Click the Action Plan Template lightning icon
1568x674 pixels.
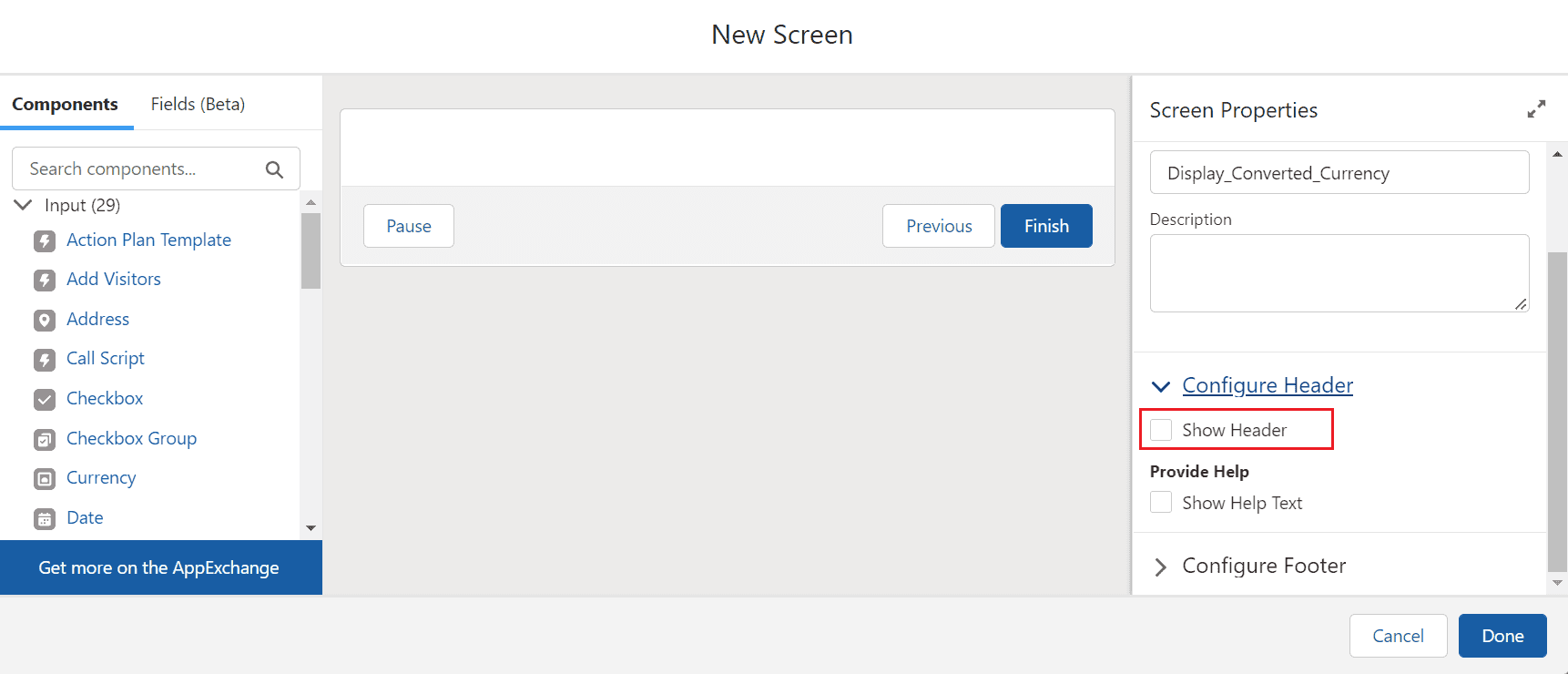[x=45, y=240]
